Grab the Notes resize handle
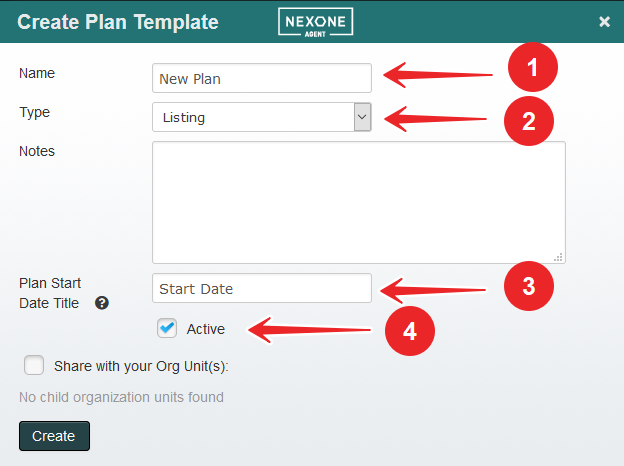The width and height of the screenshot is (624, 466). [x=558, y=257]
